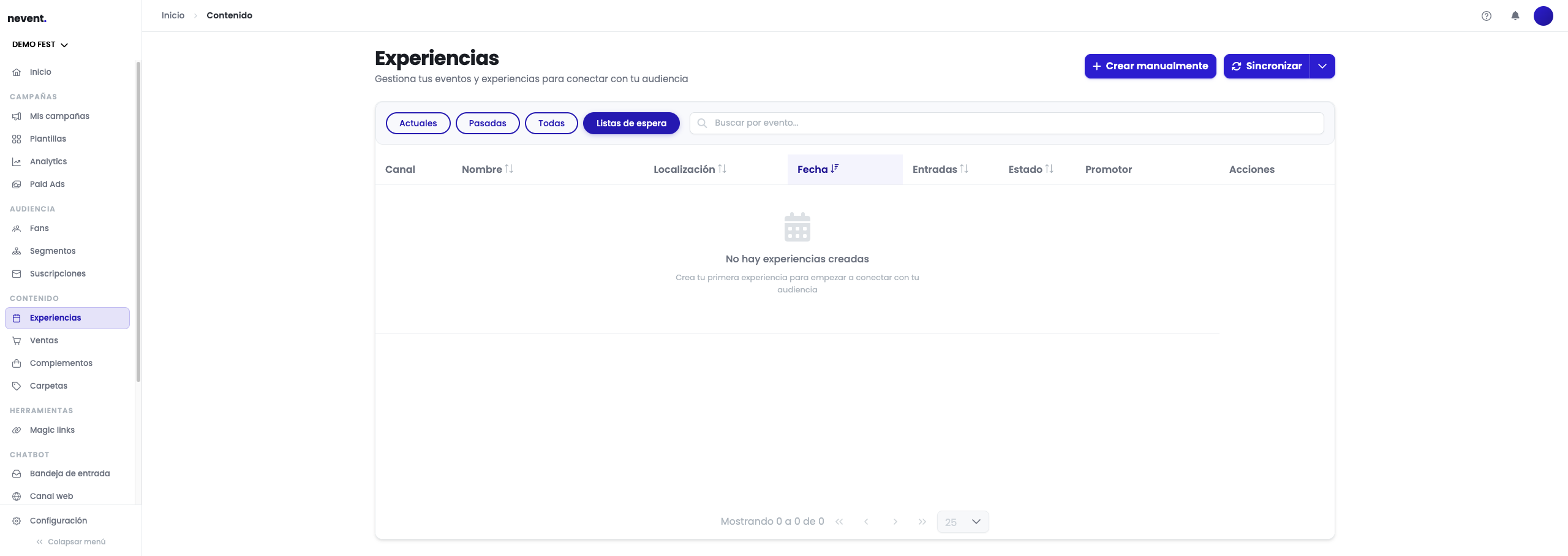This screenshot has height=556, width=1568.
Task: Sort table by Entradas arrows icon
Action: pyautogui.click(x=964, y=169)
